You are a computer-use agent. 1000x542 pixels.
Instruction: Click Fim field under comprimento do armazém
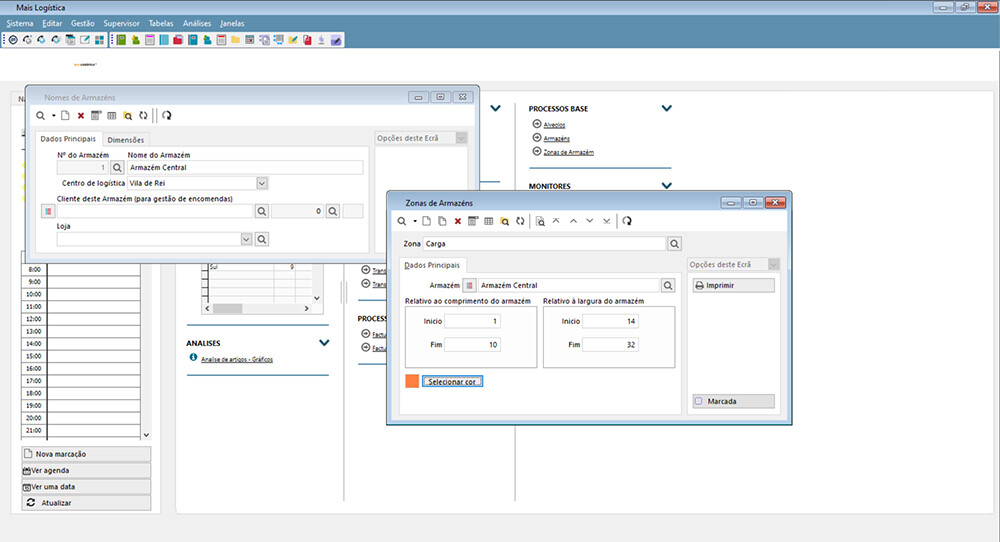[x=472, y=345]
